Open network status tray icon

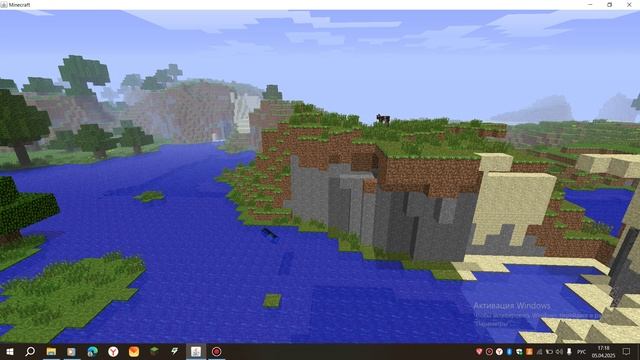tap(539, 351)
